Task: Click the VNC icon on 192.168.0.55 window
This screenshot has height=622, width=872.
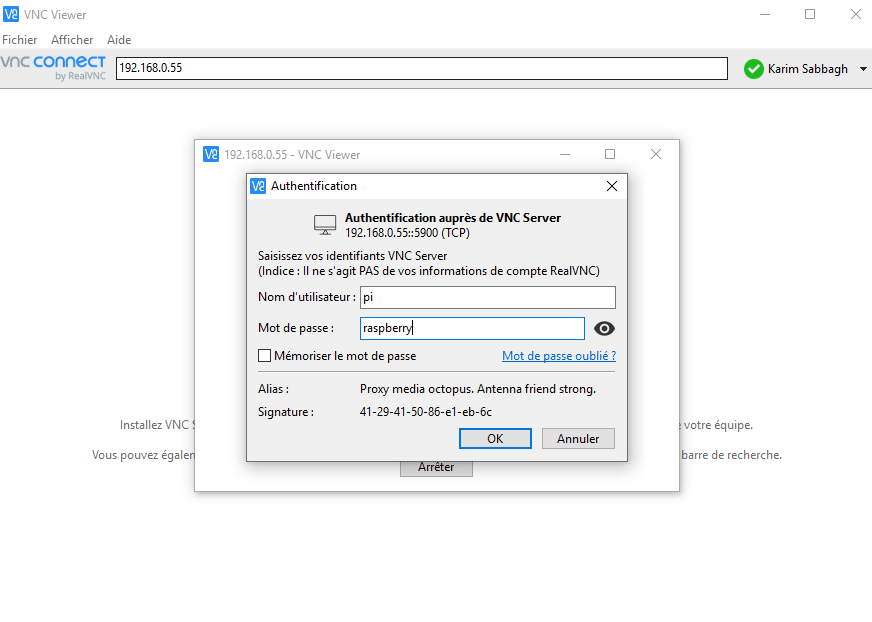Action: tap(211, 154)
